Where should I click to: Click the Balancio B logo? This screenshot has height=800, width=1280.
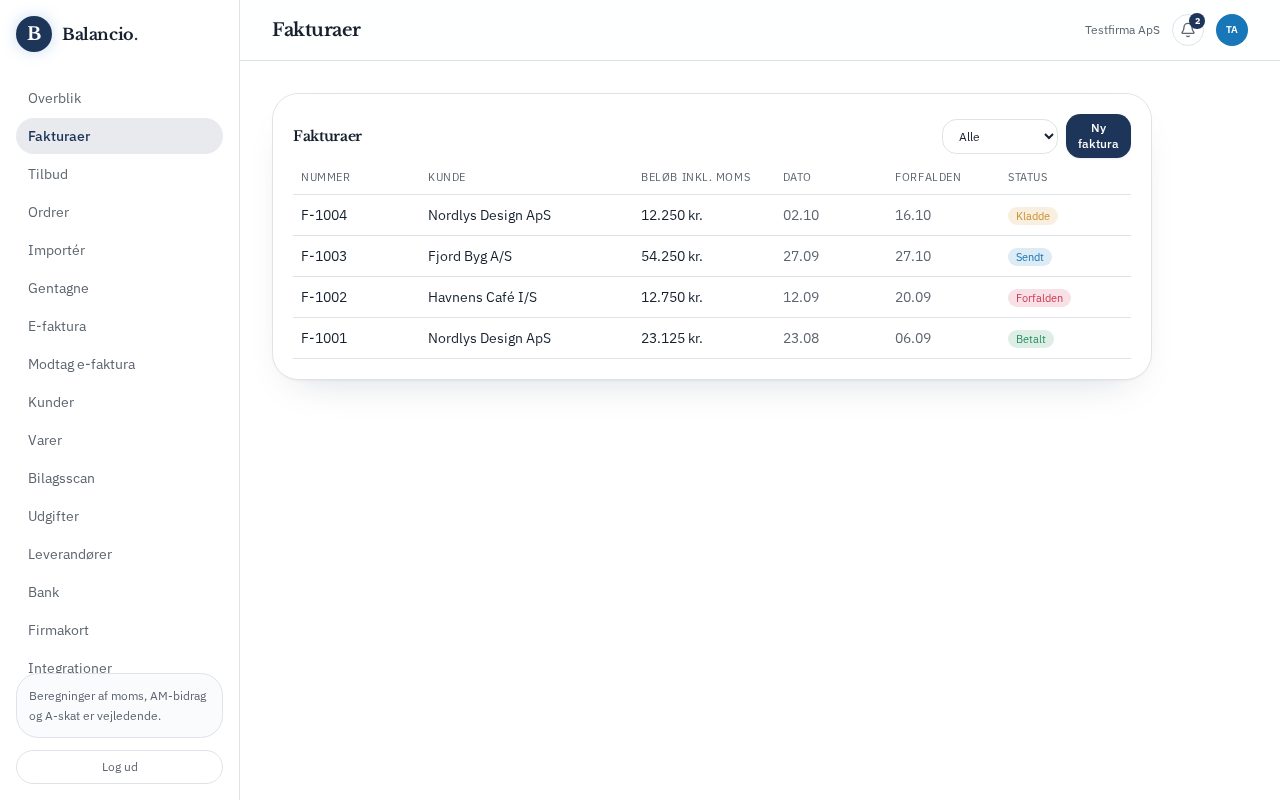pos(34,34)
